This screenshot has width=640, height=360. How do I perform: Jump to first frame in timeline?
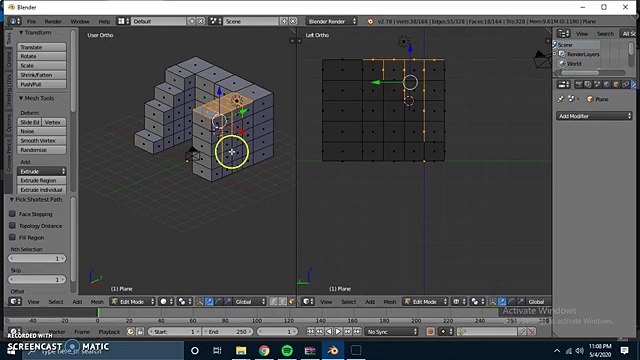pyautogui.click(x=310, y=331)
